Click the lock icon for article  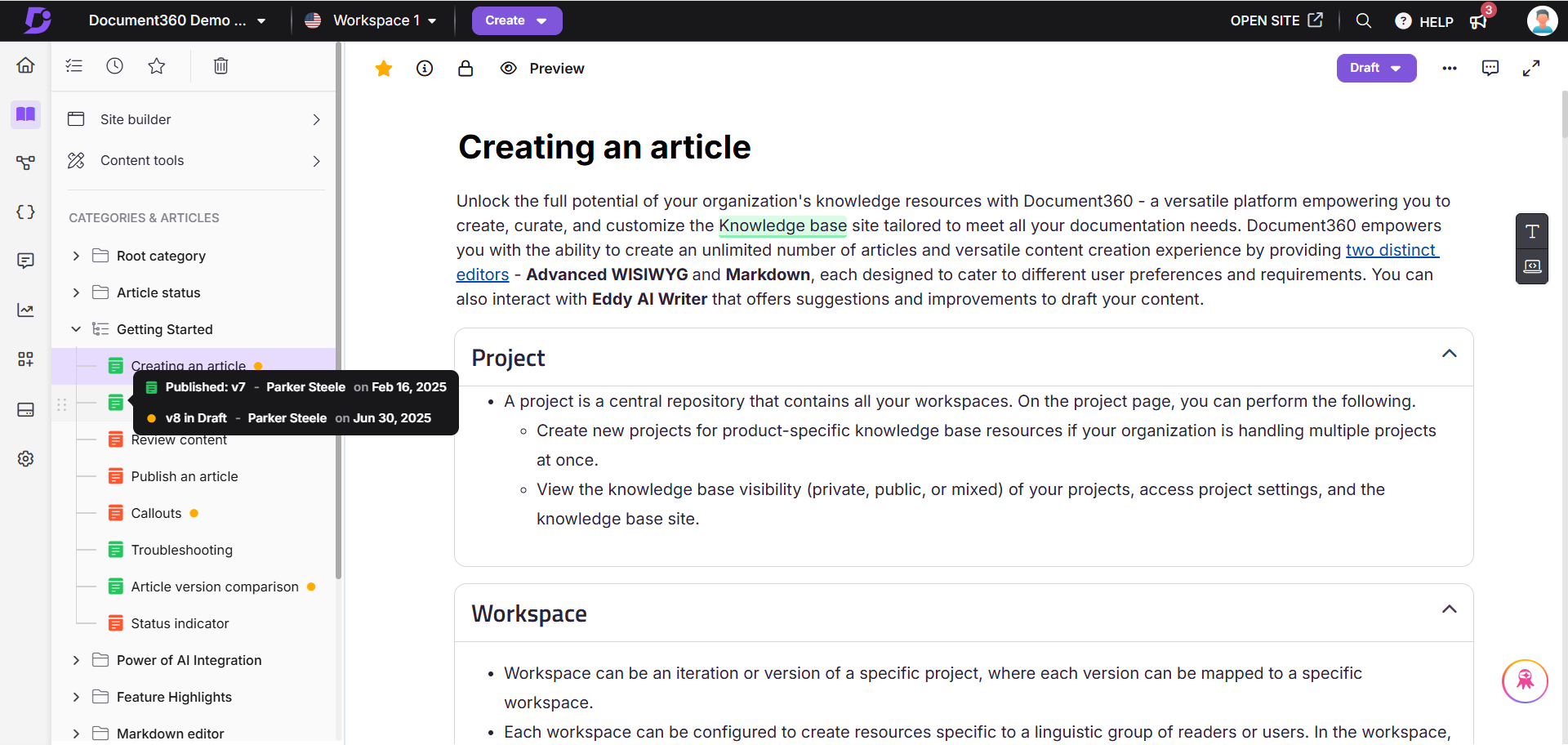[465, 69]
